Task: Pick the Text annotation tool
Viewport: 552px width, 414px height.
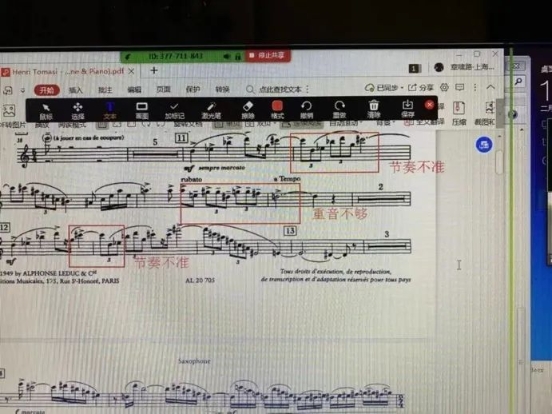Action: coord(109,111)
